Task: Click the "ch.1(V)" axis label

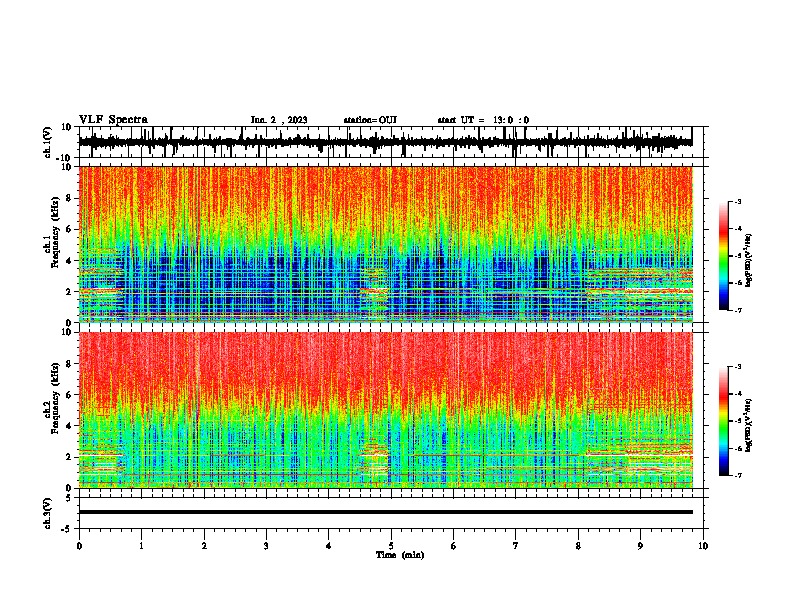Action: (47, 142)
